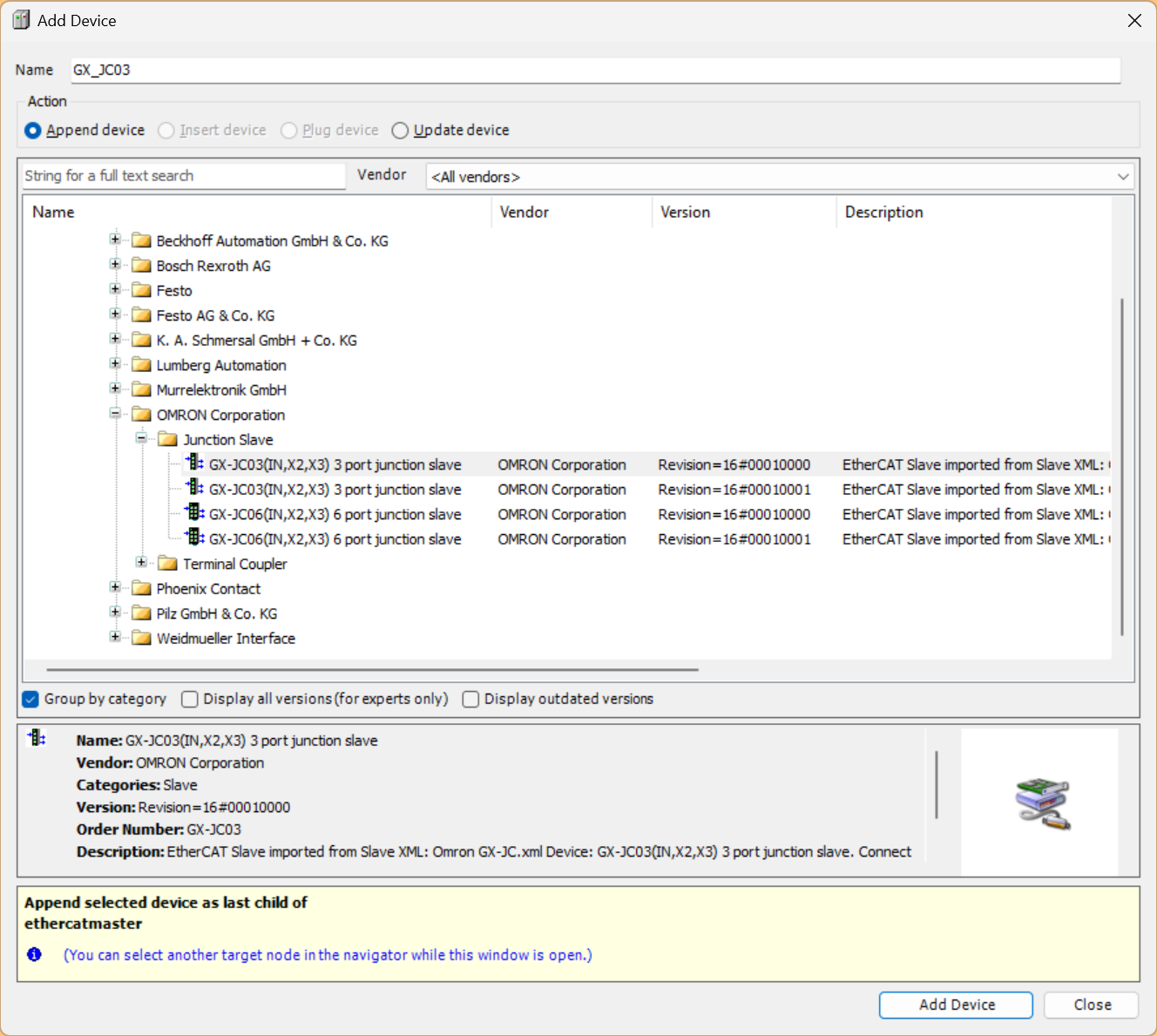Select the K. A. Schmersal GmbH tree item
Image resolution: width=1157 pixels, height=1036 pixels.
[257, 340]
